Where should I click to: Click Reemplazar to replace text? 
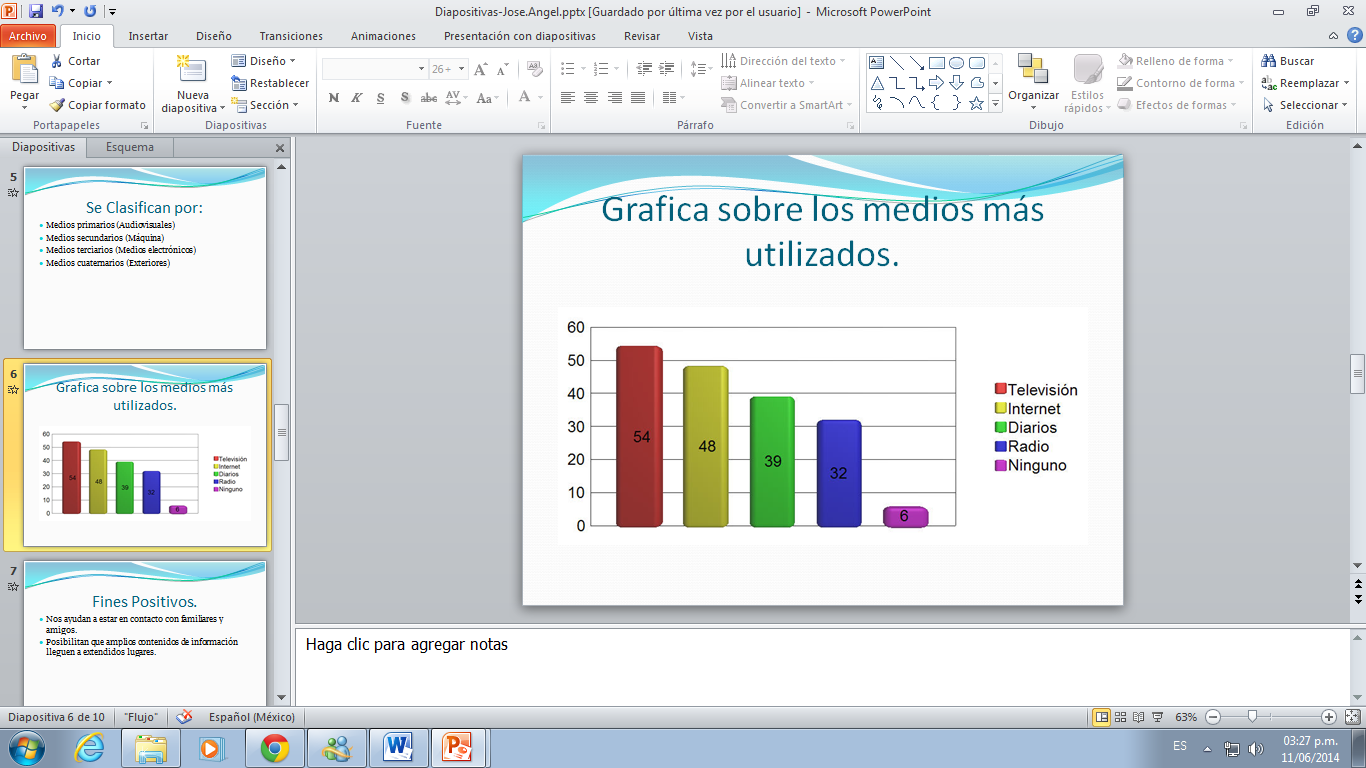click(x=1305, y=83)
